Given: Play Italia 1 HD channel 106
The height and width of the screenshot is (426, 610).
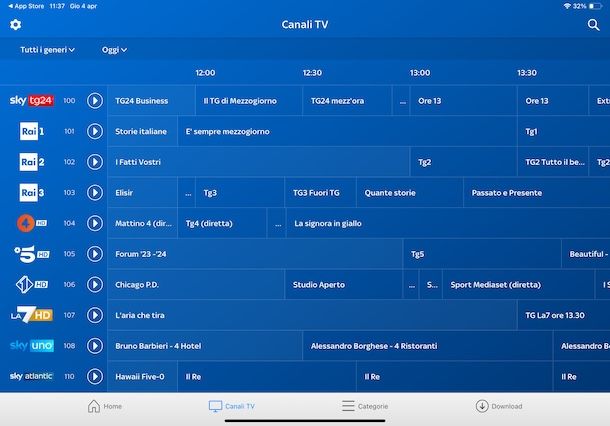Looking at the screenshot, I should pos(95,284).
